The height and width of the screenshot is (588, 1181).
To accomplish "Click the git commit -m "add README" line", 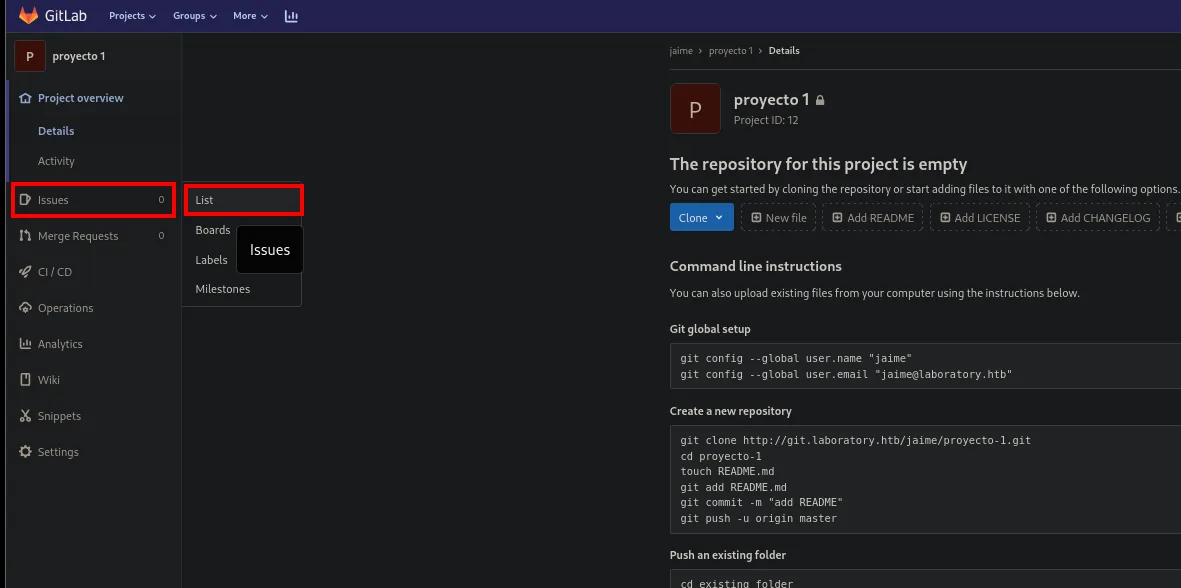I will pyautogui.click(x=761, y=502).
